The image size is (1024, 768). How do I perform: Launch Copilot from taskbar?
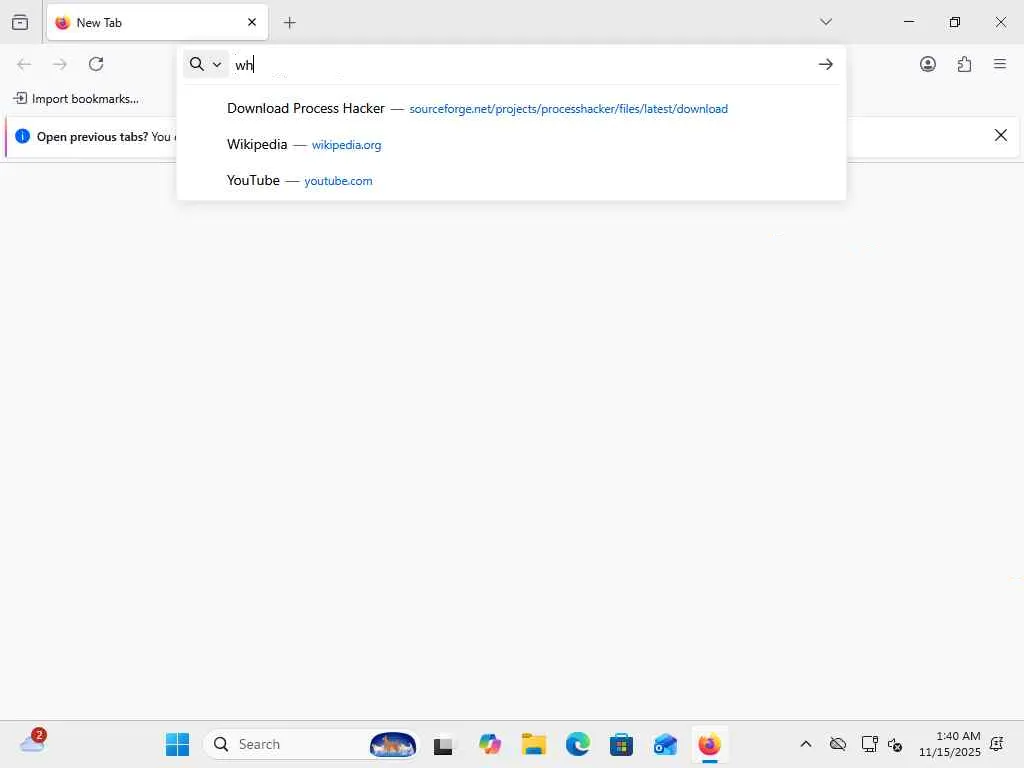click(x=490, y=744)
